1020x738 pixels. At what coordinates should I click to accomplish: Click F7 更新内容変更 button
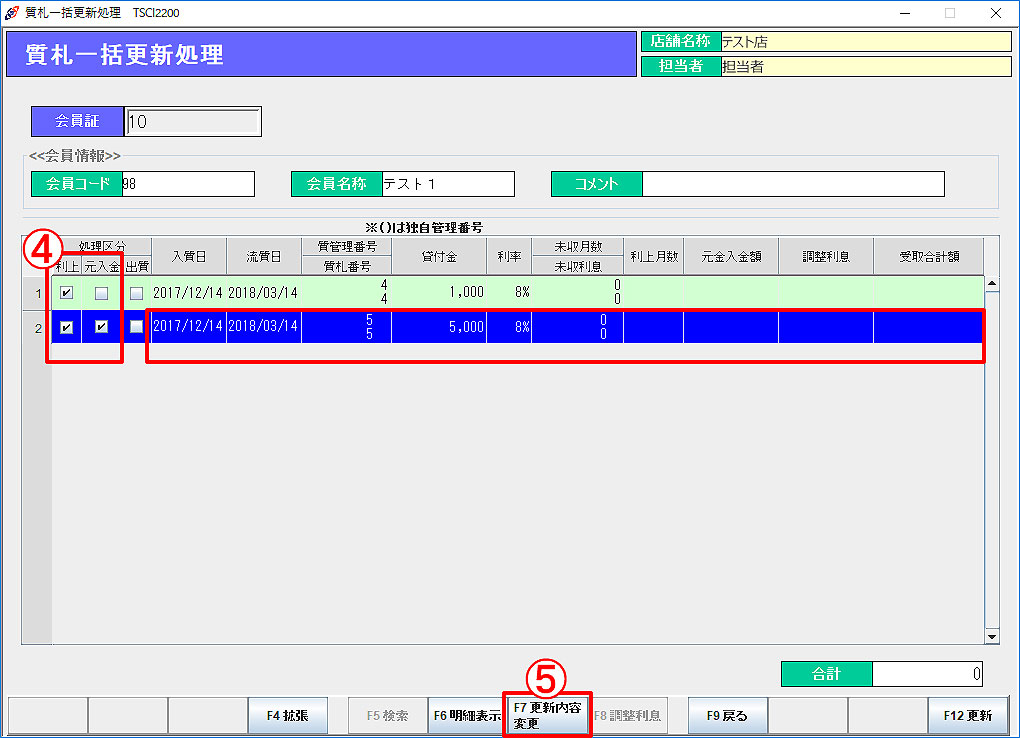click(x=547, y=715)
